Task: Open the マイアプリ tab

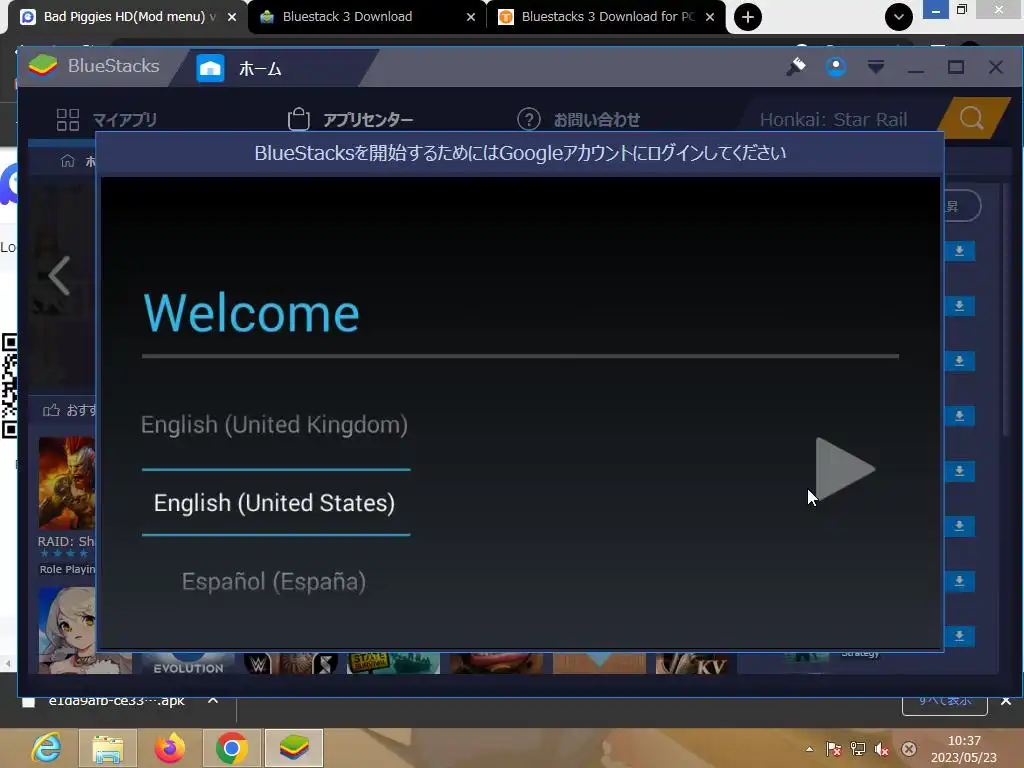Action: pos(106,120)
